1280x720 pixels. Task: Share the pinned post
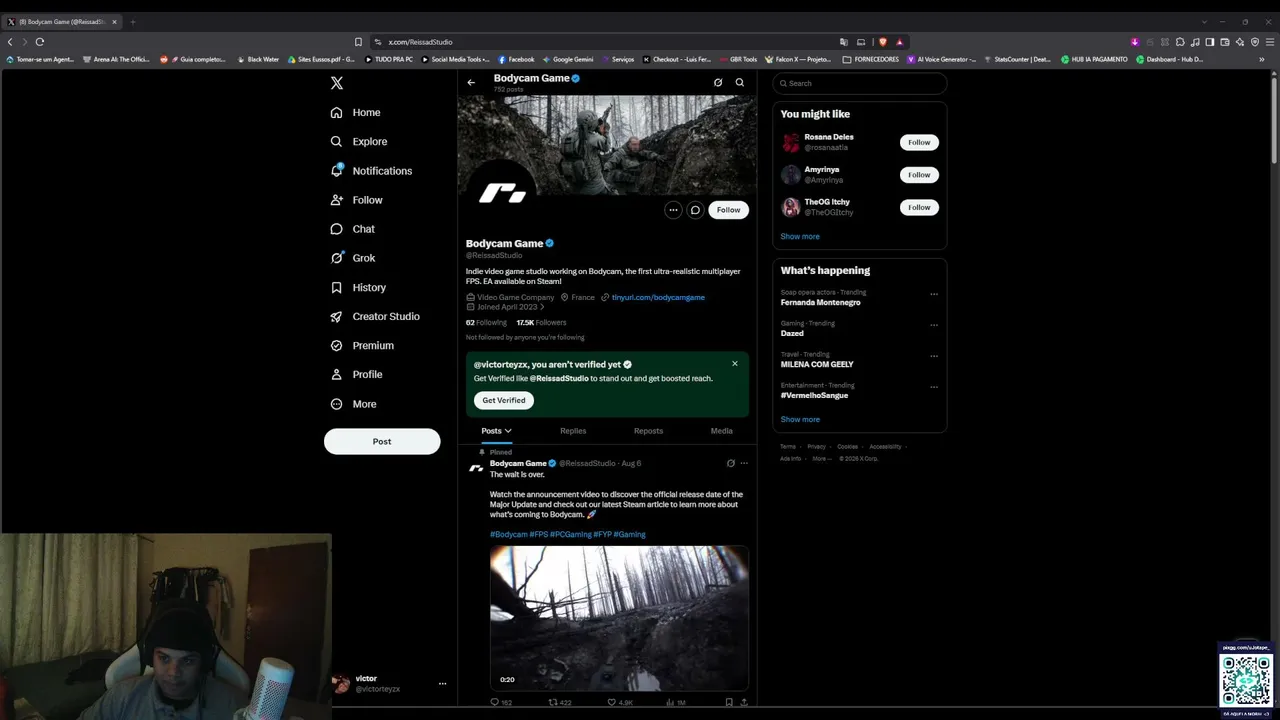pyautogui.click(x=744, y=703)
